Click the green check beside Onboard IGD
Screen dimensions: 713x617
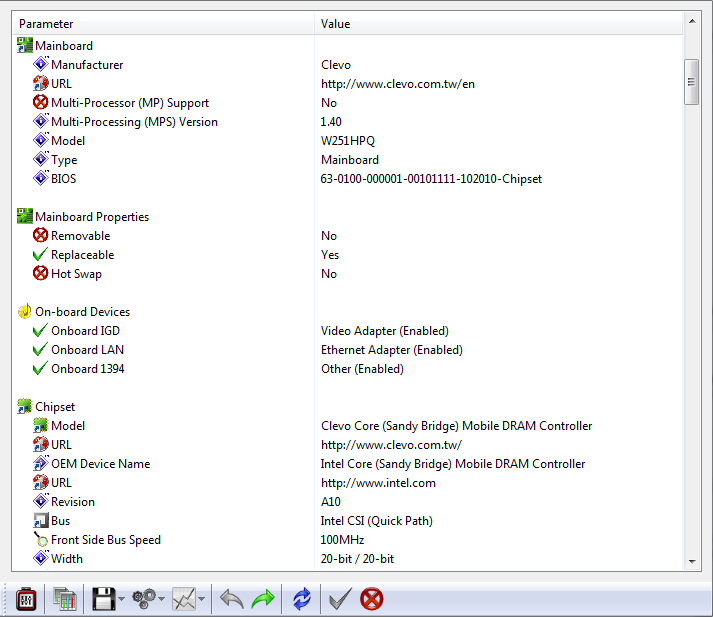pos(40,330)
